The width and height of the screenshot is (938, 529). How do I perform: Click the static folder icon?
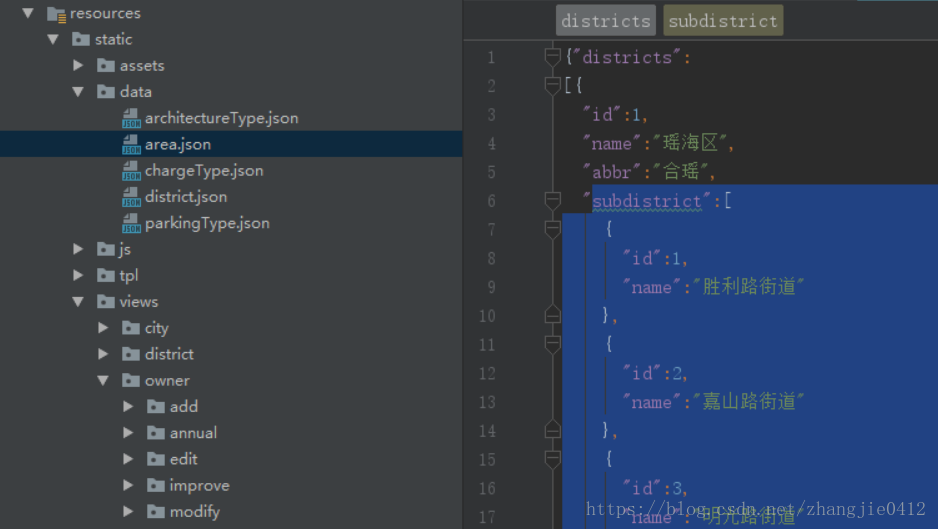click(81, 39)
